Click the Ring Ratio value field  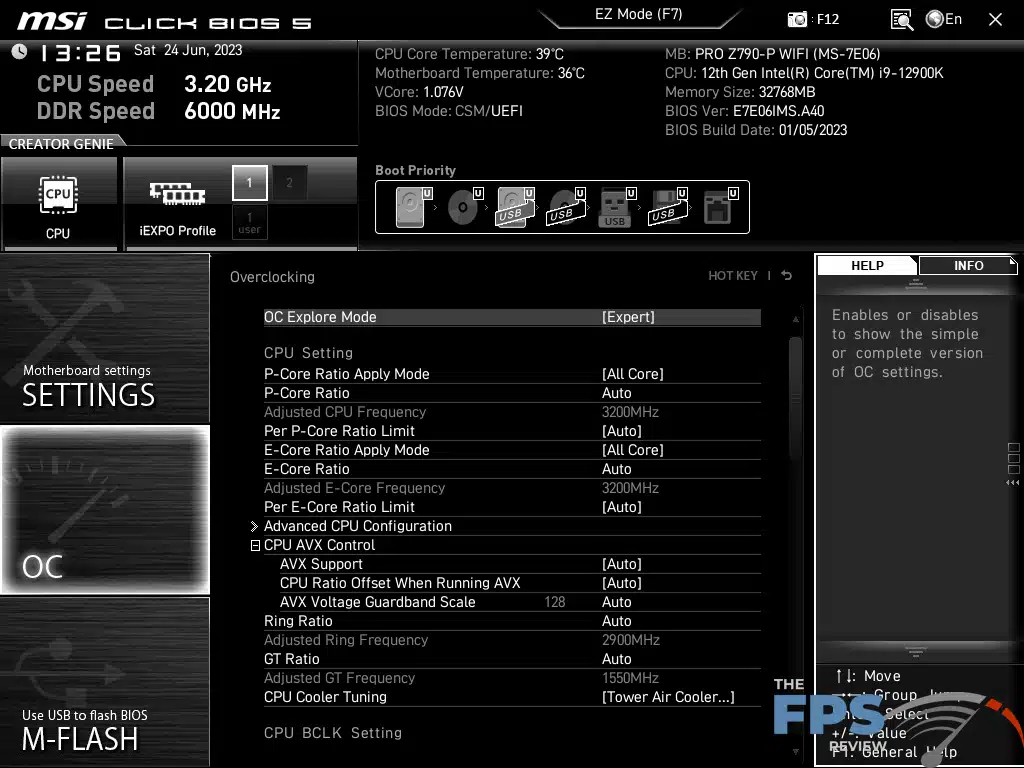coord(616,621)
